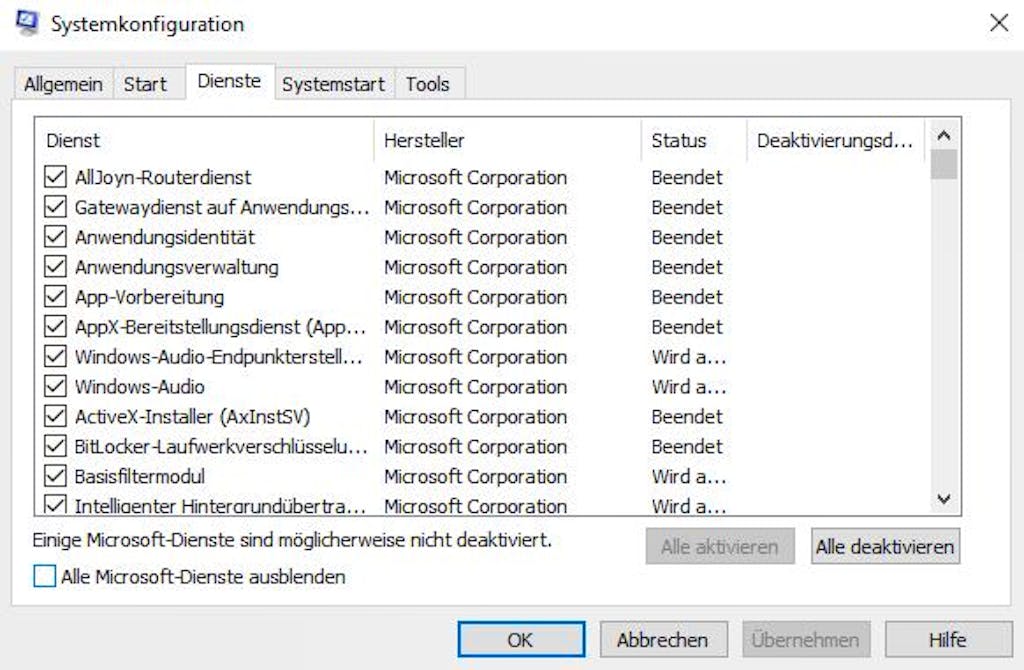Uncheck the BitLocker-Laufwerkverschlüsselu... checkbox

(x=56, y=447)
